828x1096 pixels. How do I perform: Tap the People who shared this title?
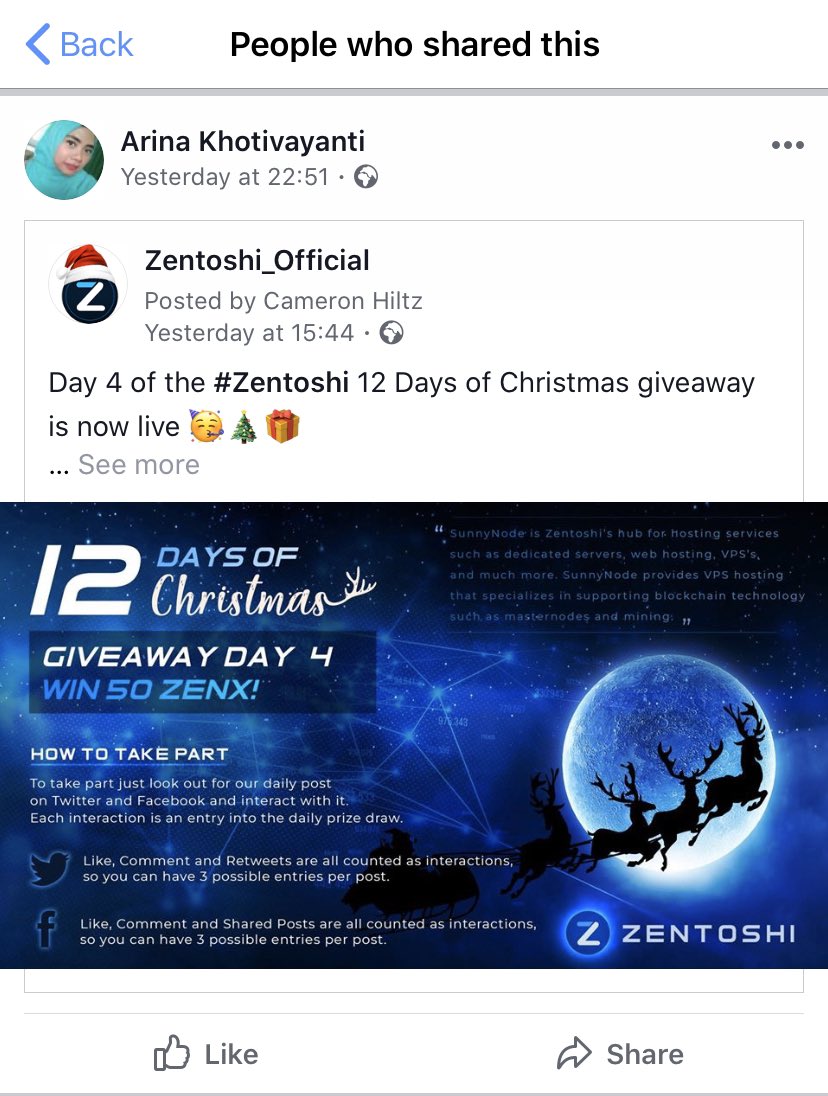click(x=414, y=45)
